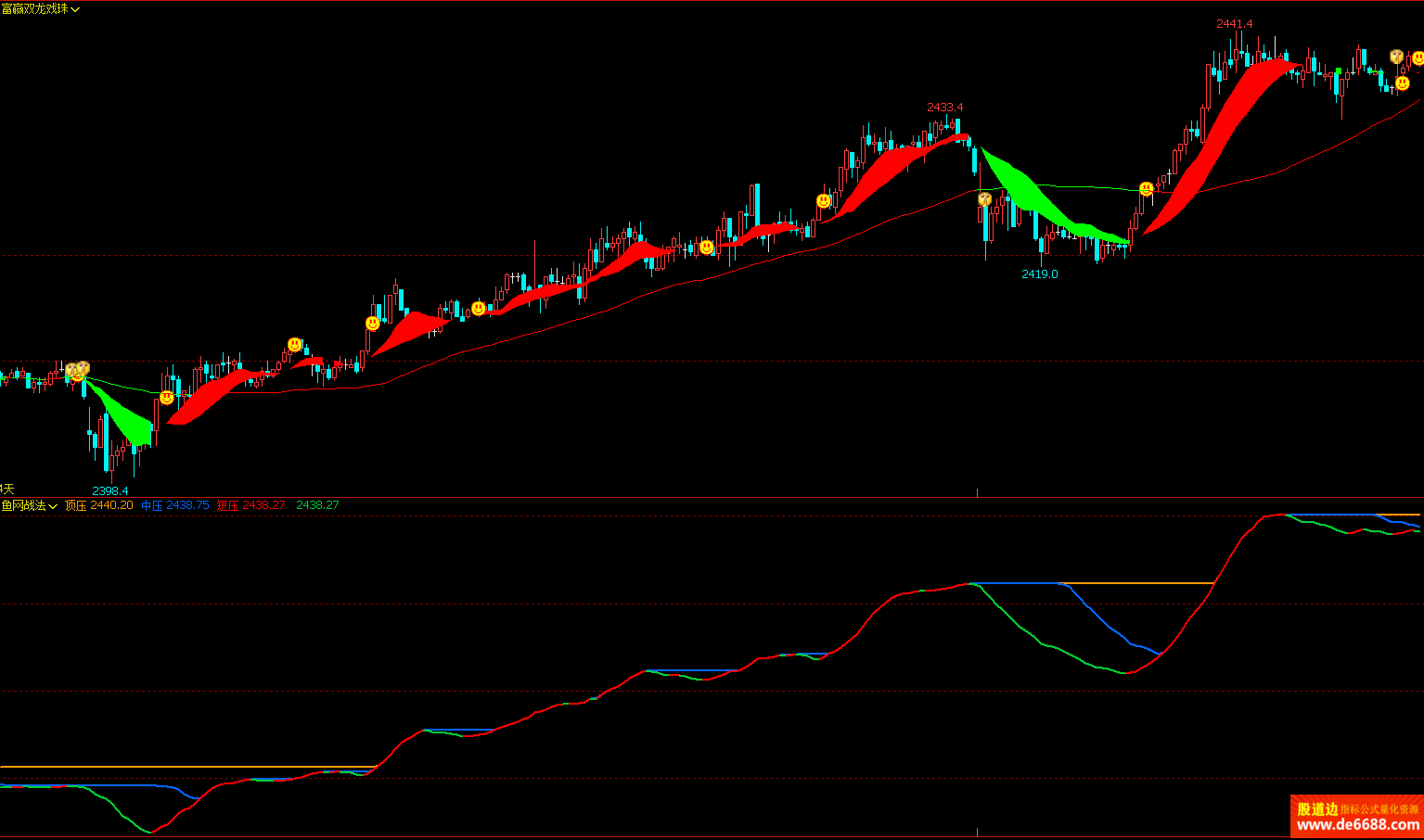Click the sad-face icon pair at far left

(77, 370)
